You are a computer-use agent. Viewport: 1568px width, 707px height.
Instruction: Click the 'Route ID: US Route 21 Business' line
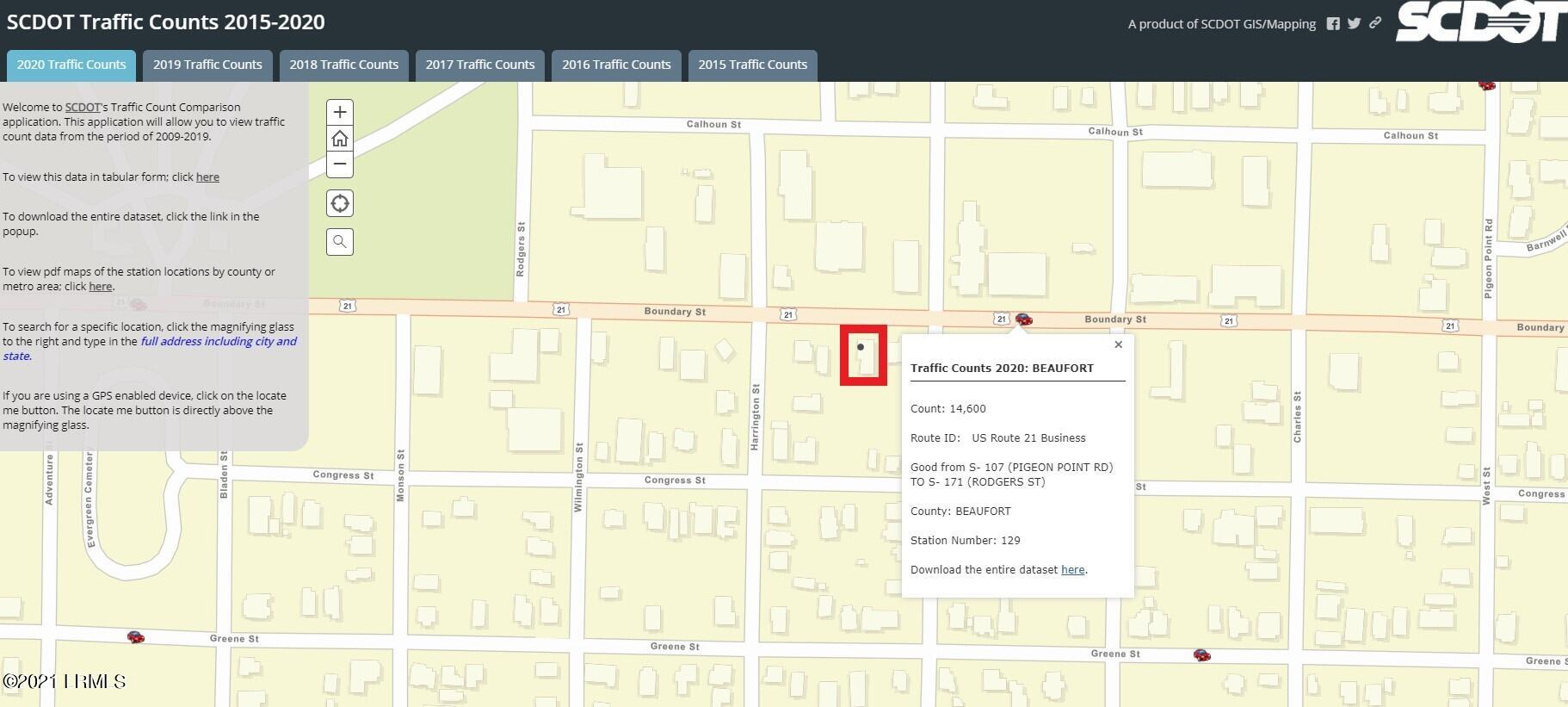pos(998,438)
